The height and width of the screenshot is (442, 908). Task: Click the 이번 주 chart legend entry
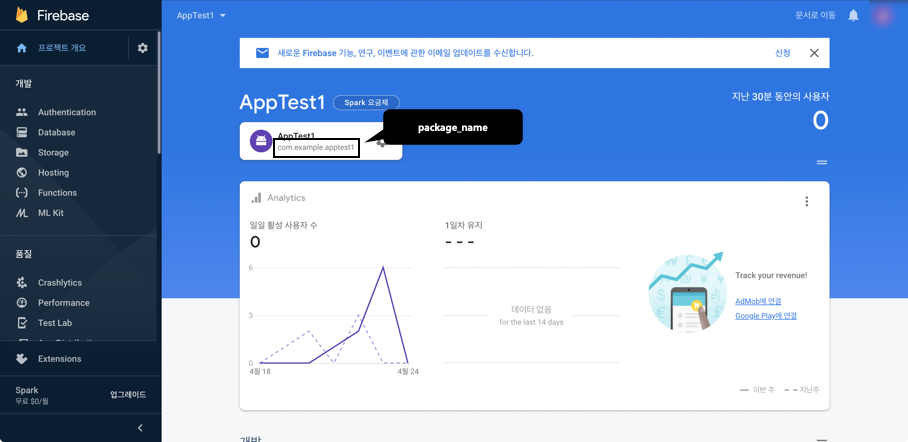coord(757,390)
